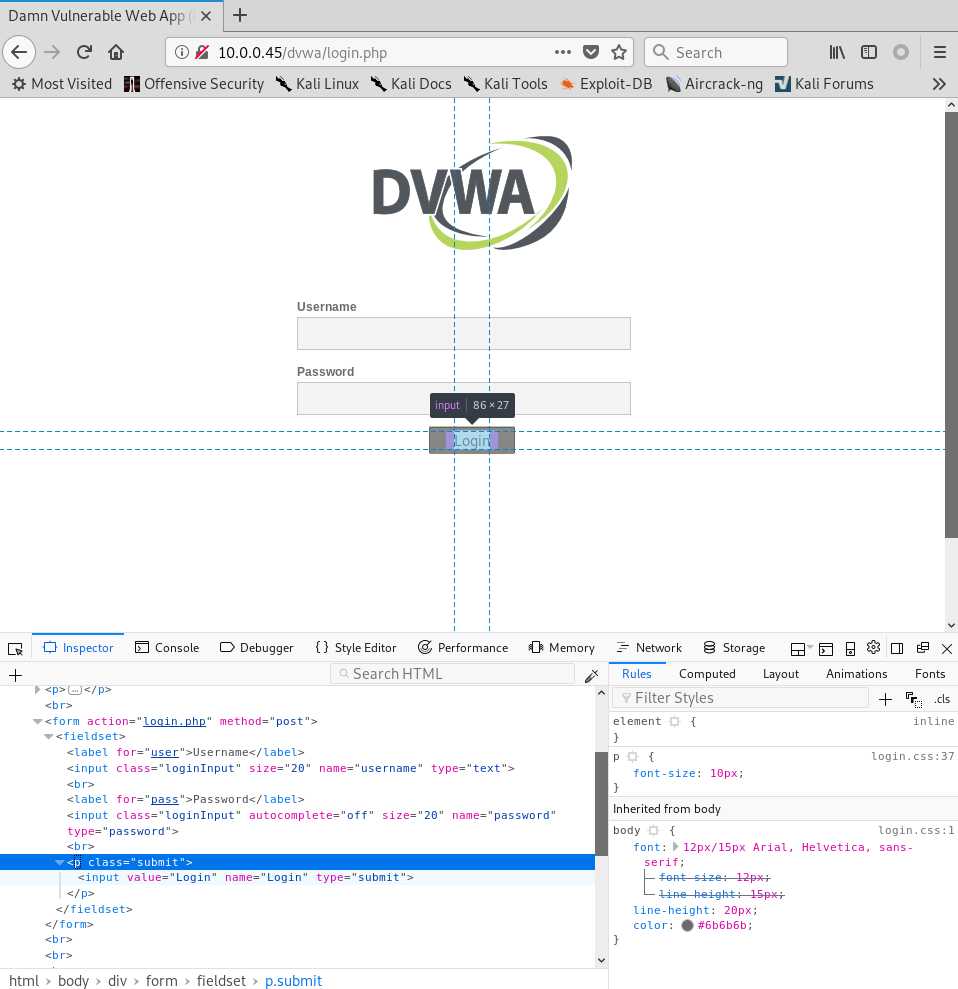This screenshot has height=989, width=958.
Task: Switch to the Console tab
Action: (x=167, y=648)
